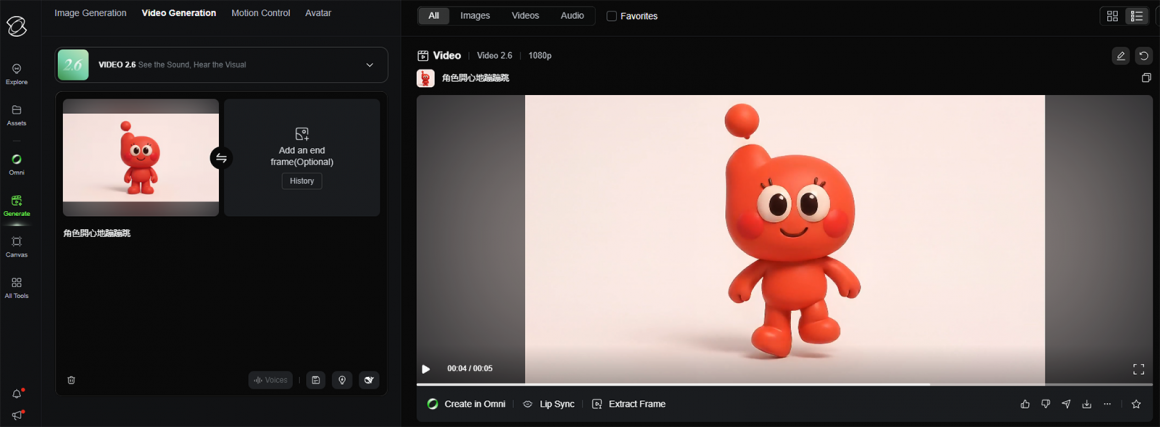This screenshot has height=427, width=1160.
Task: Open the Motion Control tab
Action: 260,13
